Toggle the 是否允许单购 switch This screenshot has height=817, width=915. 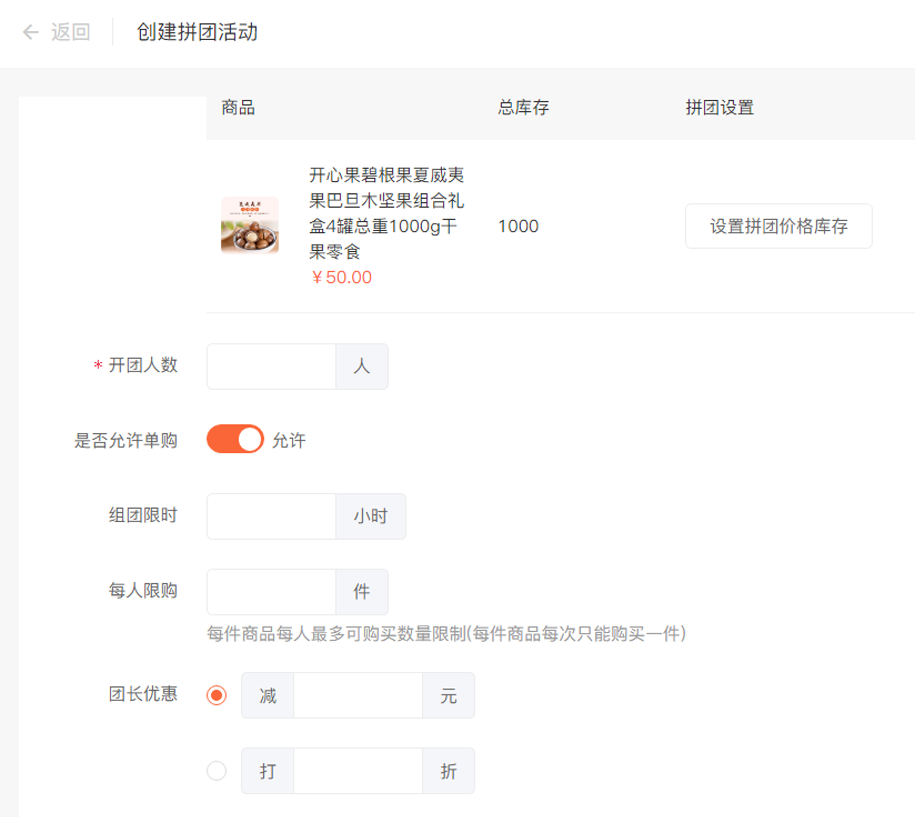(x=235, y=440)
